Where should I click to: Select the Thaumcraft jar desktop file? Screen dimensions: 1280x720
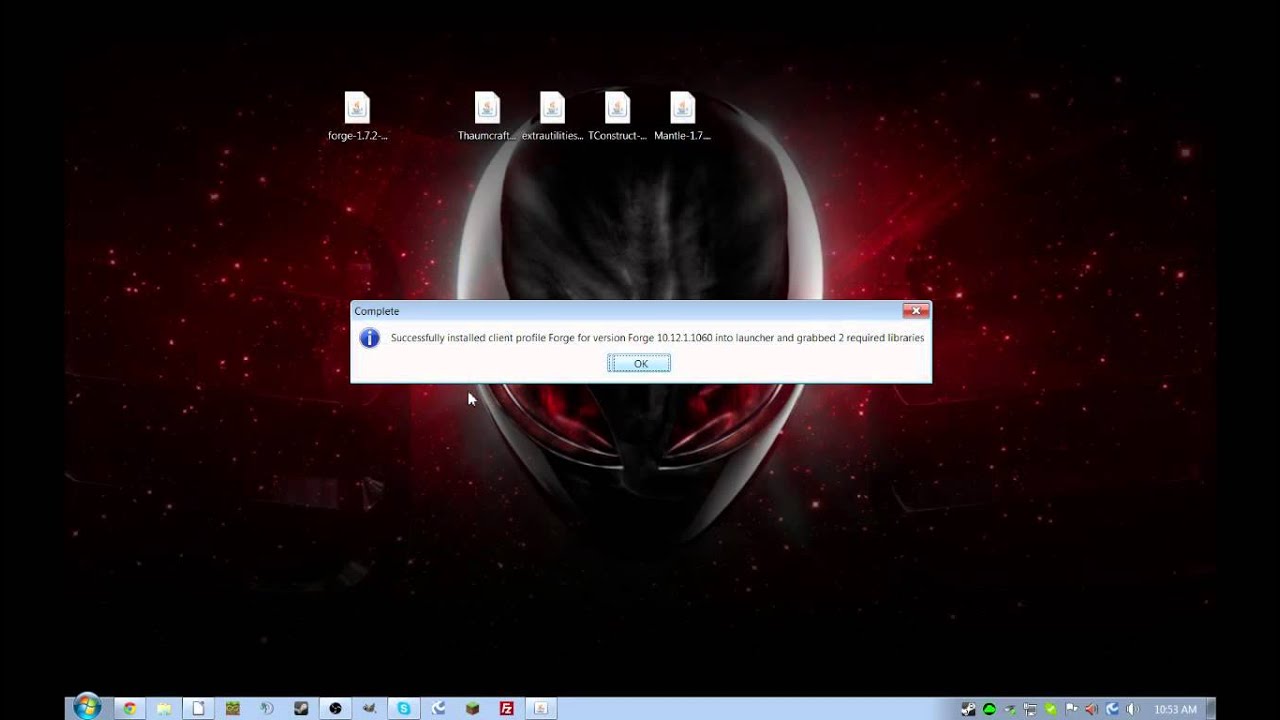[x=487, y=117]
